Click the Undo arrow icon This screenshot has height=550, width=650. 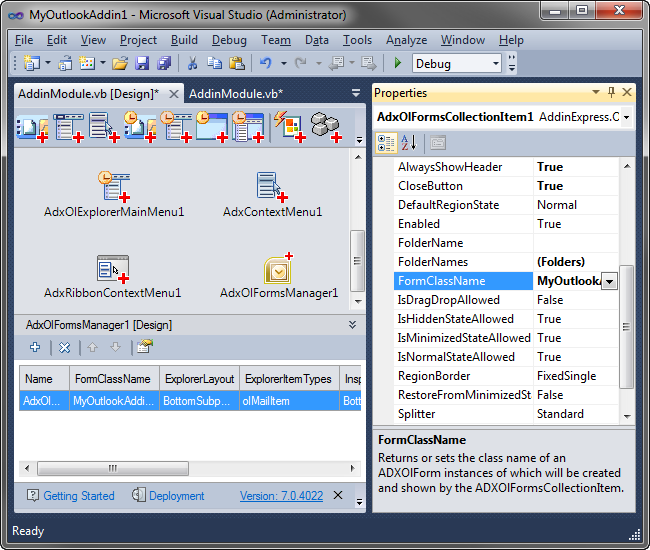tap(266, 63)
